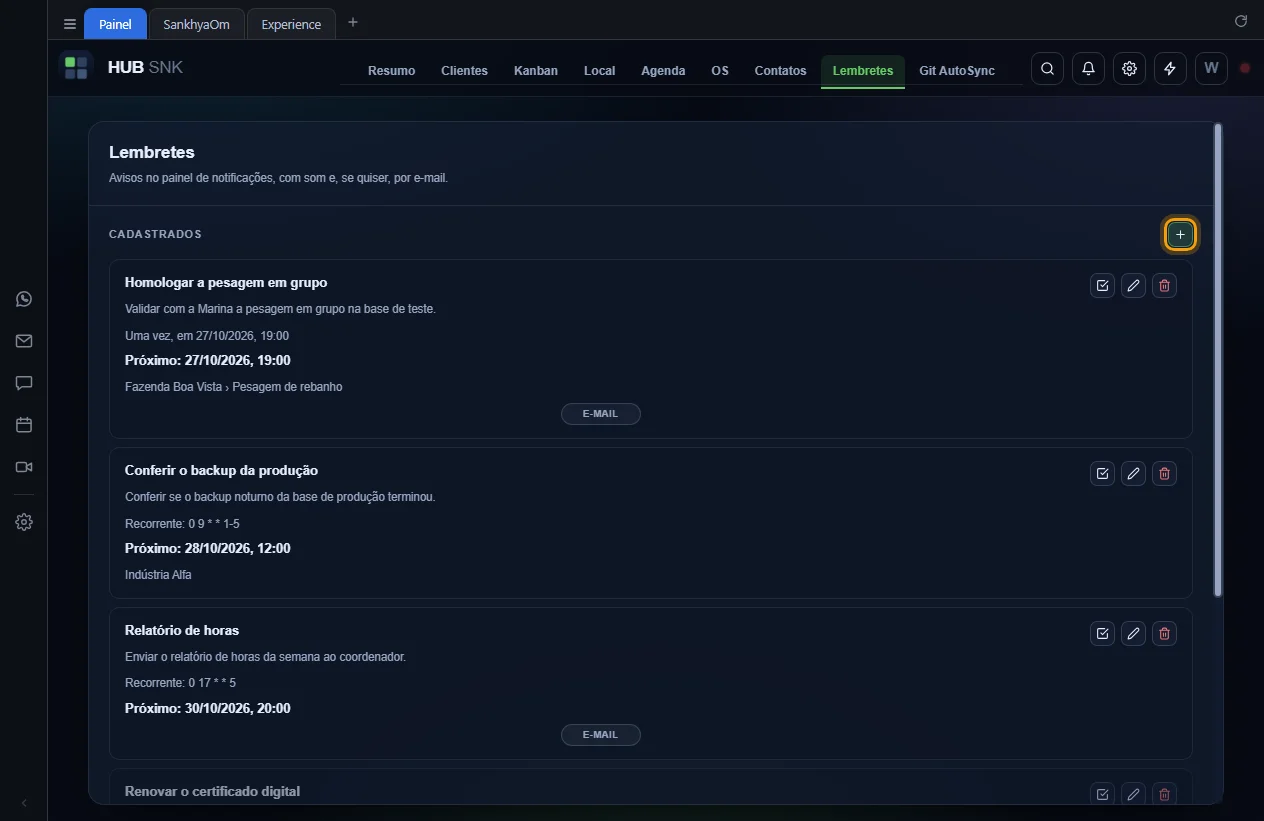Open the Agenda navigation tab

[663, 71]
